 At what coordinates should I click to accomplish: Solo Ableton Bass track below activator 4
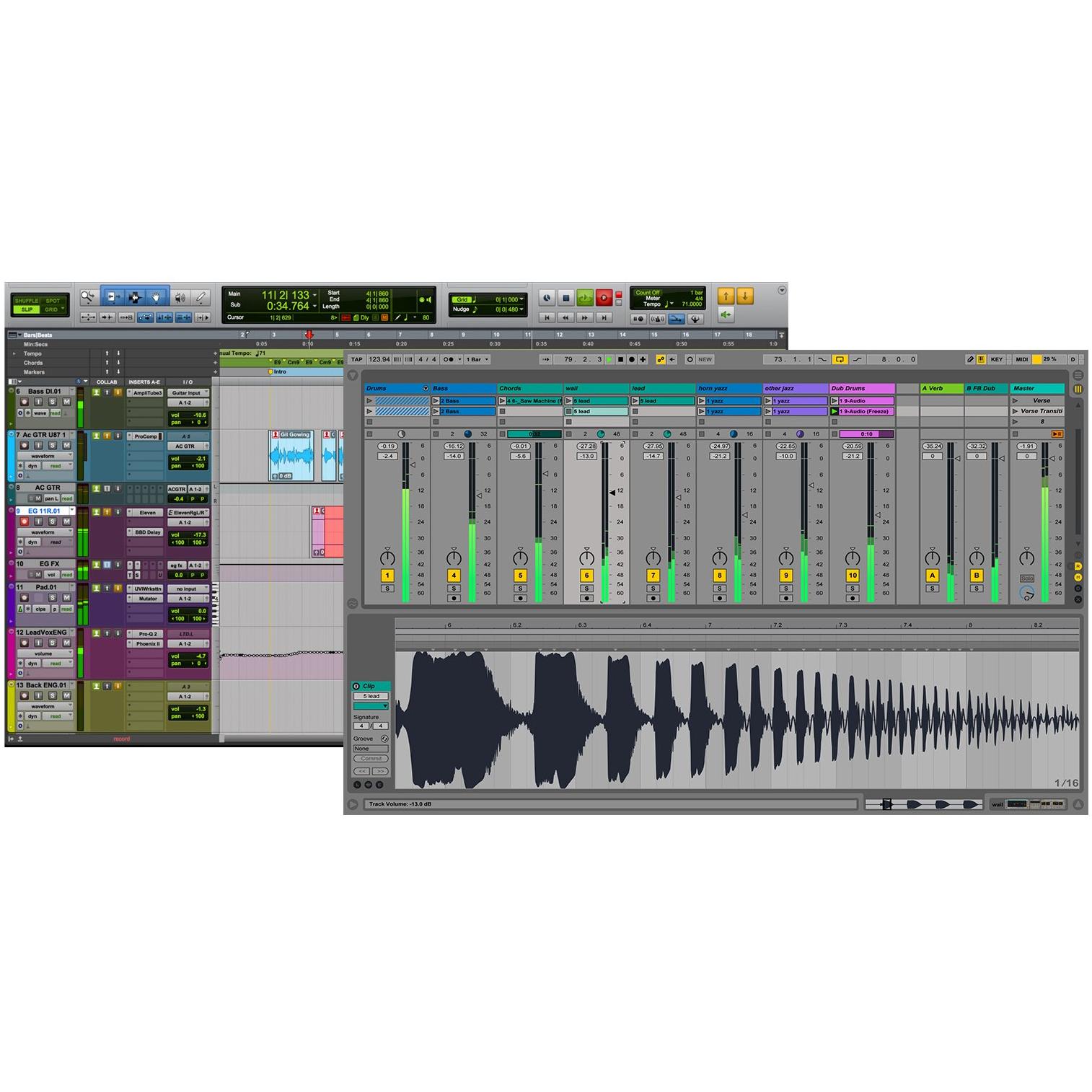coord(454,589)
